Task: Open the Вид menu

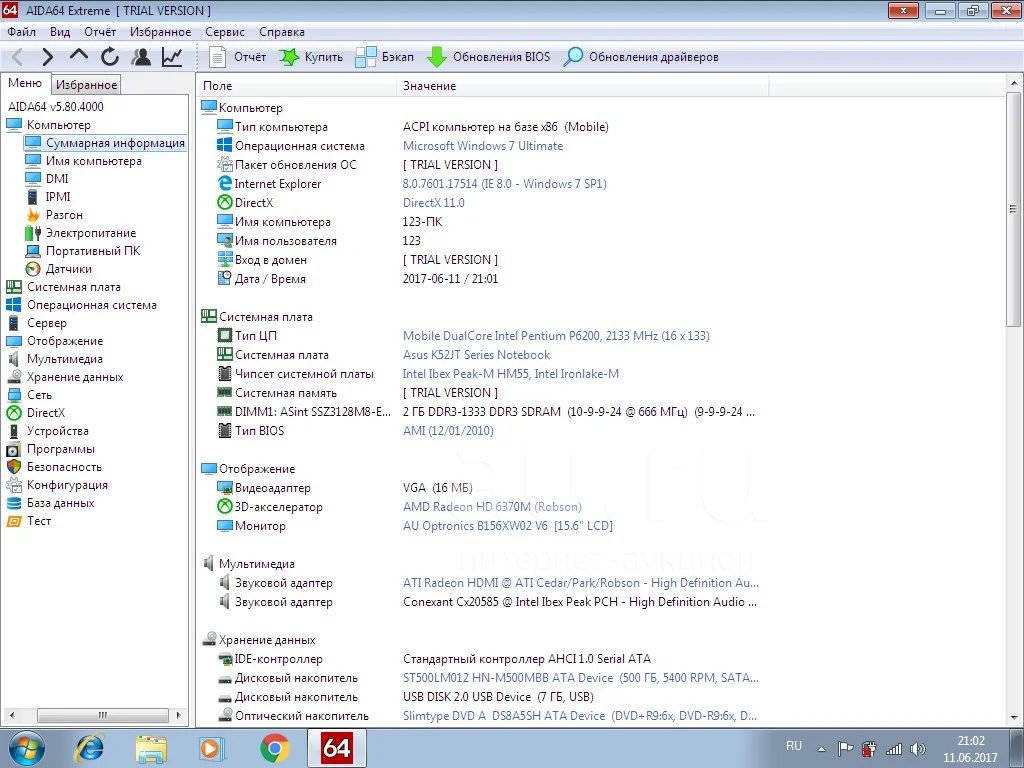Action: [x=60, y=32]
